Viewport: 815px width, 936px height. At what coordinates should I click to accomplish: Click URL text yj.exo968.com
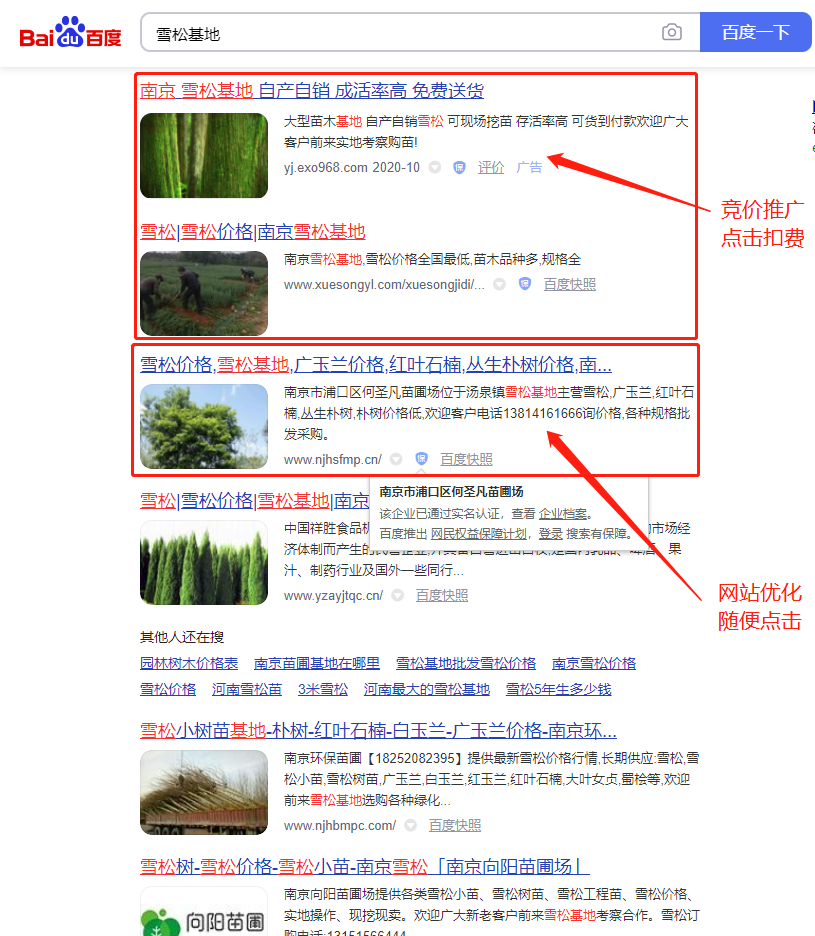[325, 168]
